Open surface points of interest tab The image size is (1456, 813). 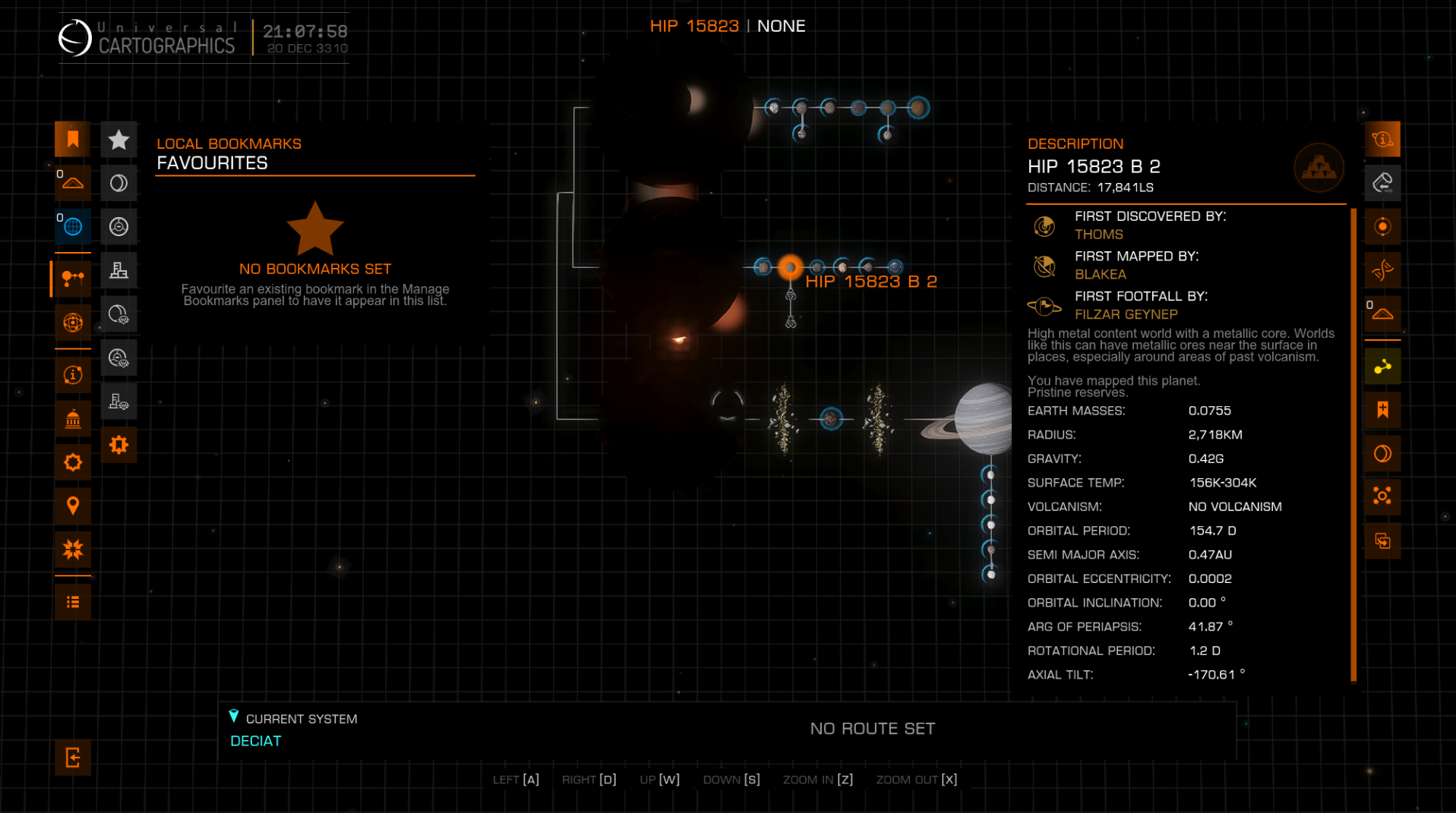(x=73, y=183)
